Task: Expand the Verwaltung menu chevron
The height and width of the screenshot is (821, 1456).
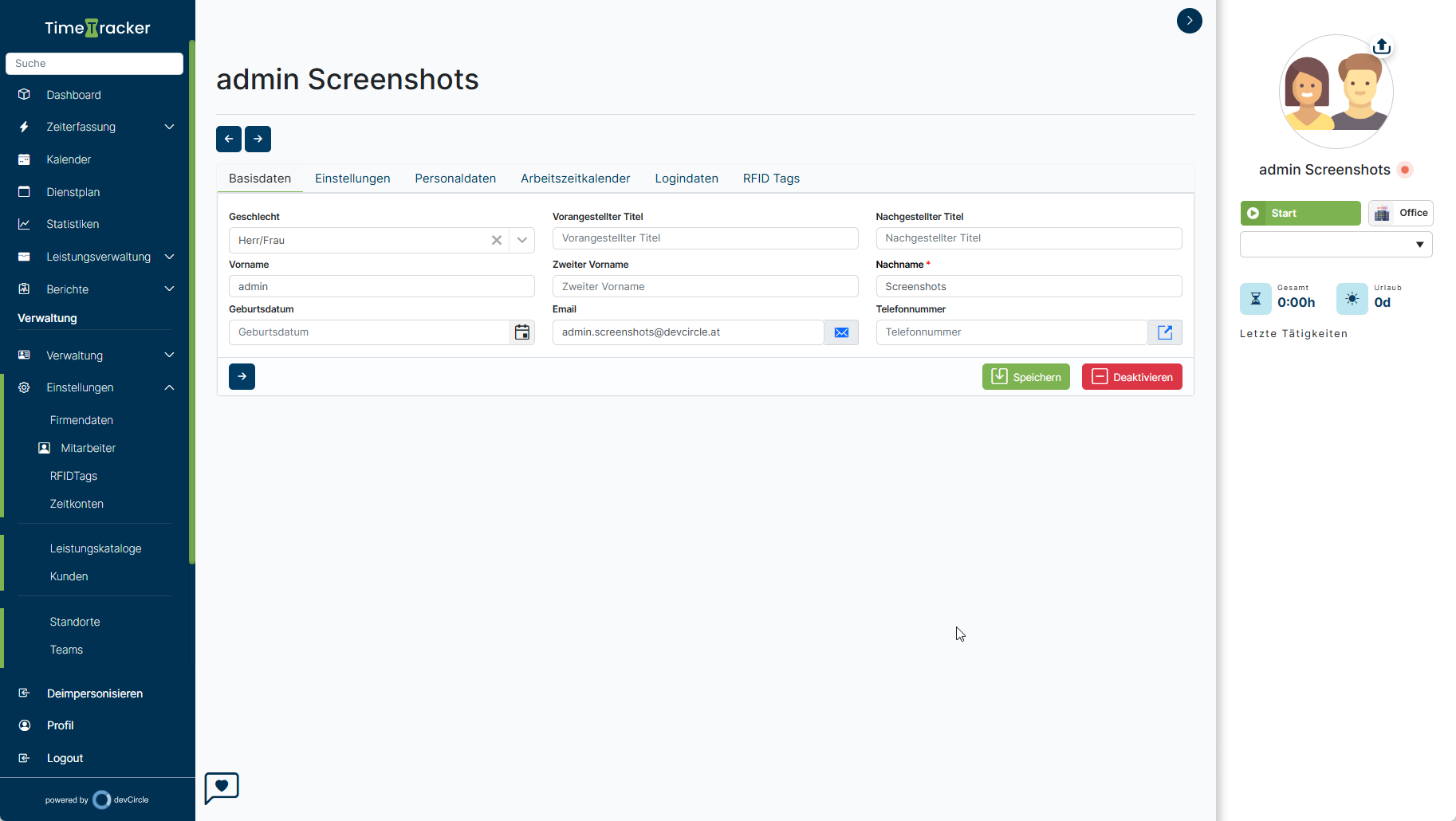Action: (169, 355)
